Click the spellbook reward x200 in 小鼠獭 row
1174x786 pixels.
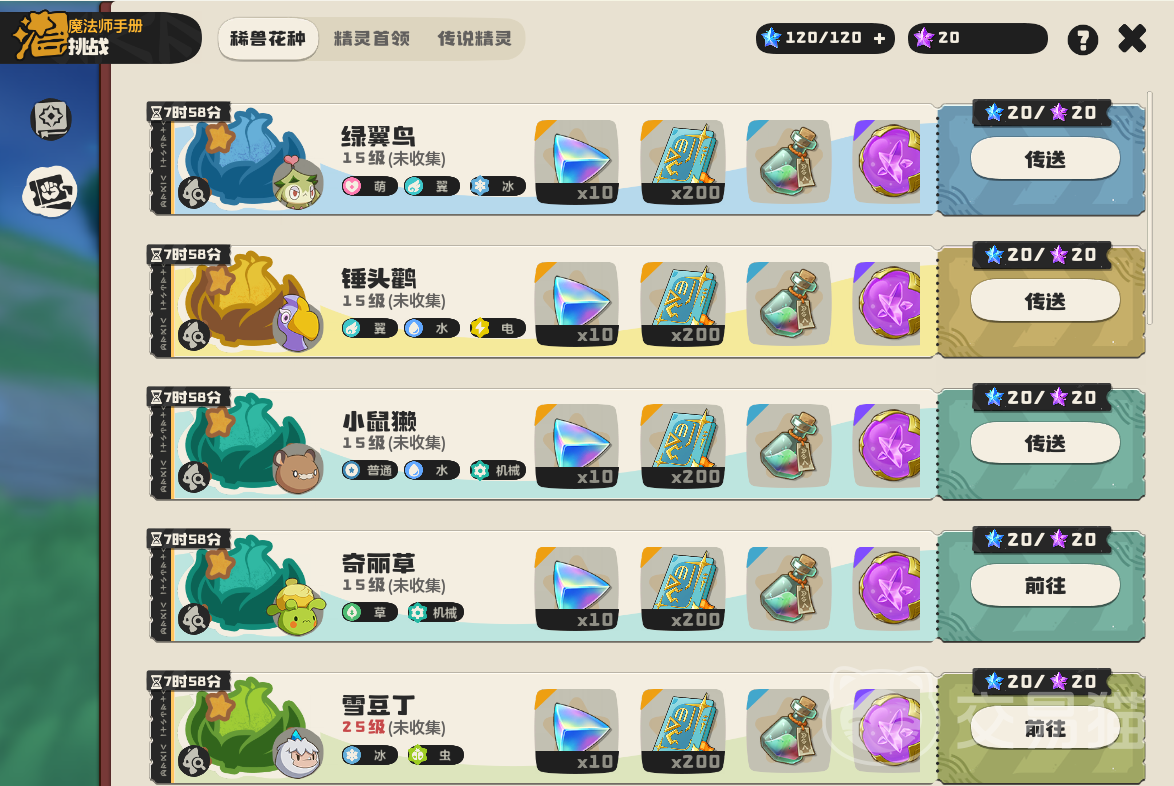(683, 446)
